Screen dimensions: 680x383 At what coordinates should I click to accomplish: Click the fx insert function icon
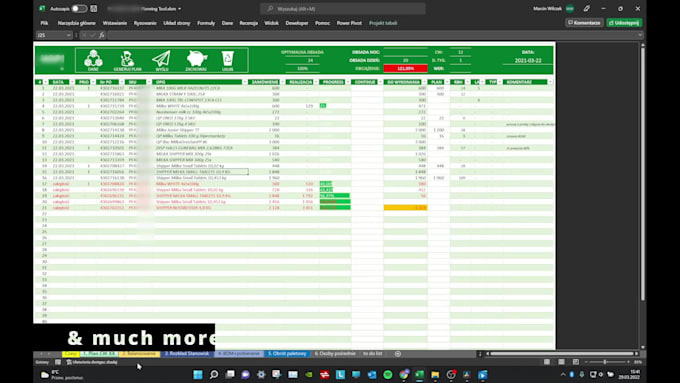(x=101, y=35)
